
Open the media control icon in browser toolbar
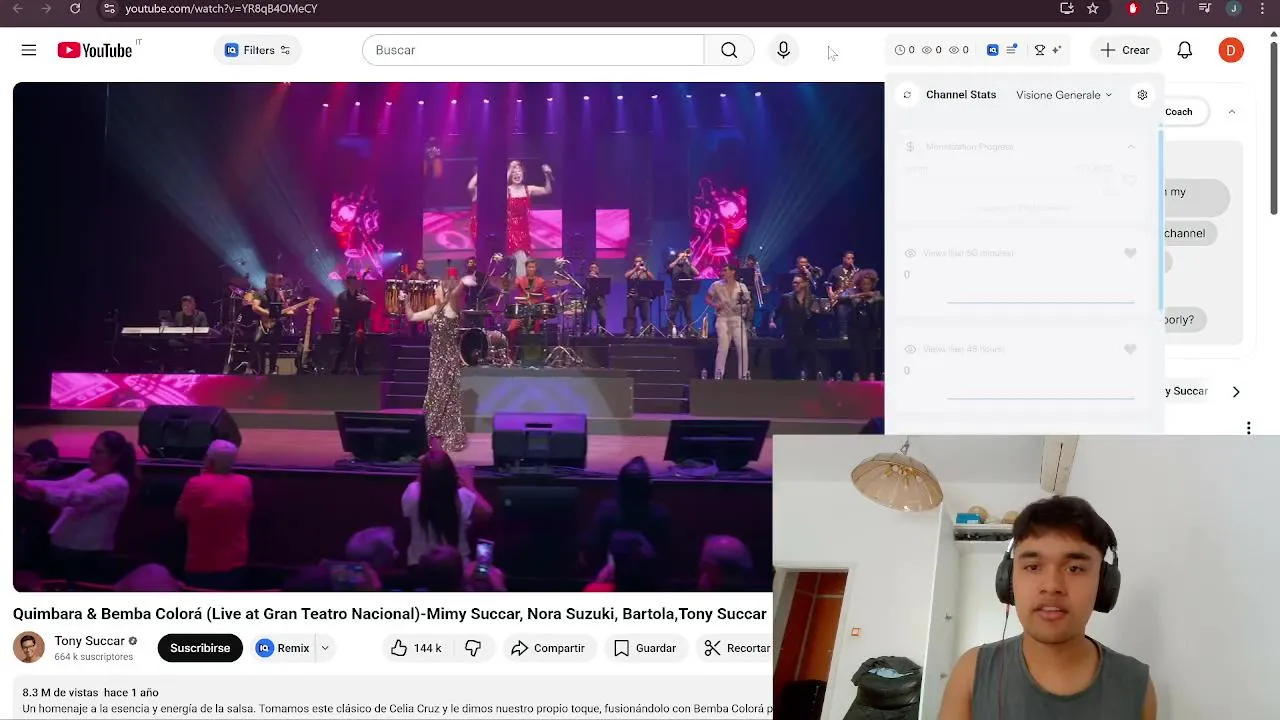(1203, 8)
